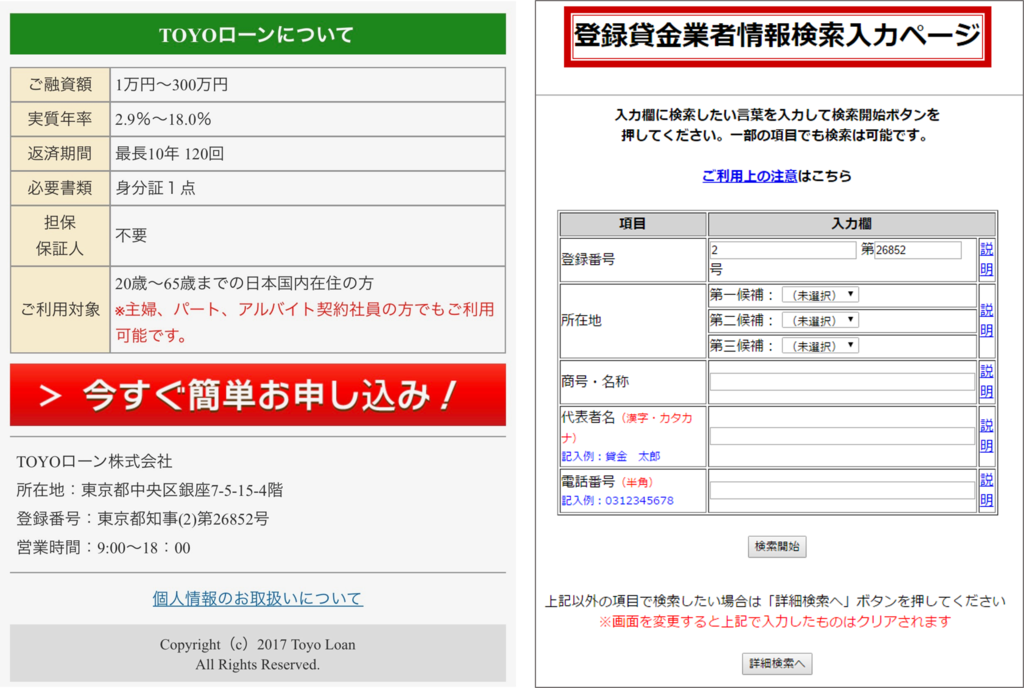This screenshot has width=1024, height=688.
Task: Select 1万円～300万円 loan amount cell
Action: pos(308,84)
